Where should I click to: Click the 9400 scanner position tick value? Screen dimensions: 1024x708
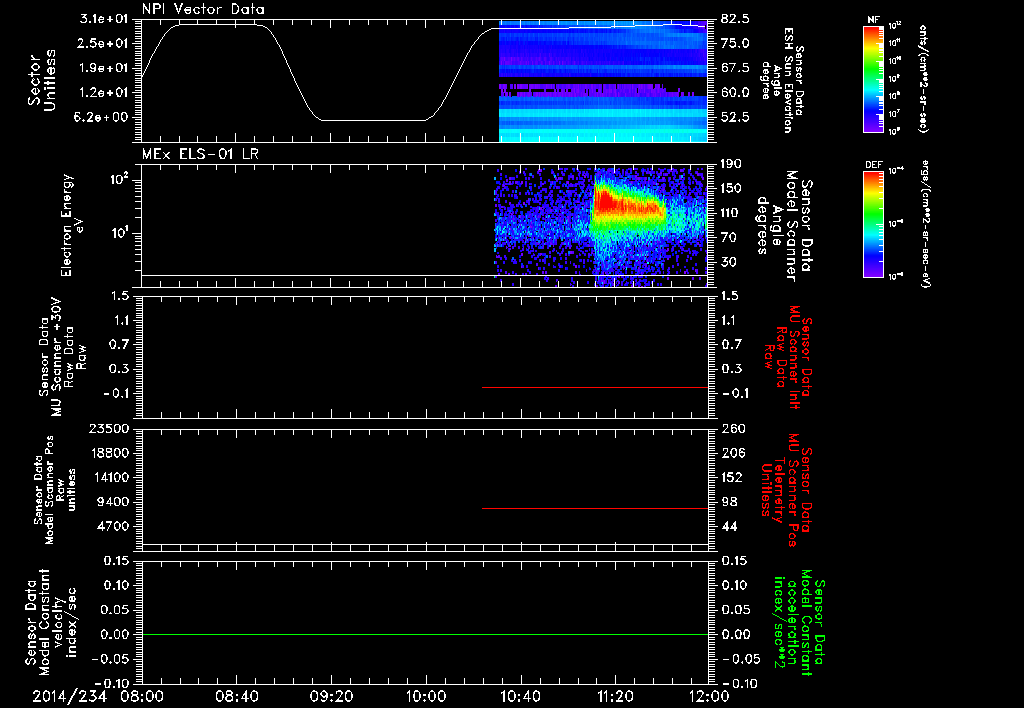(x=113, y=502)
